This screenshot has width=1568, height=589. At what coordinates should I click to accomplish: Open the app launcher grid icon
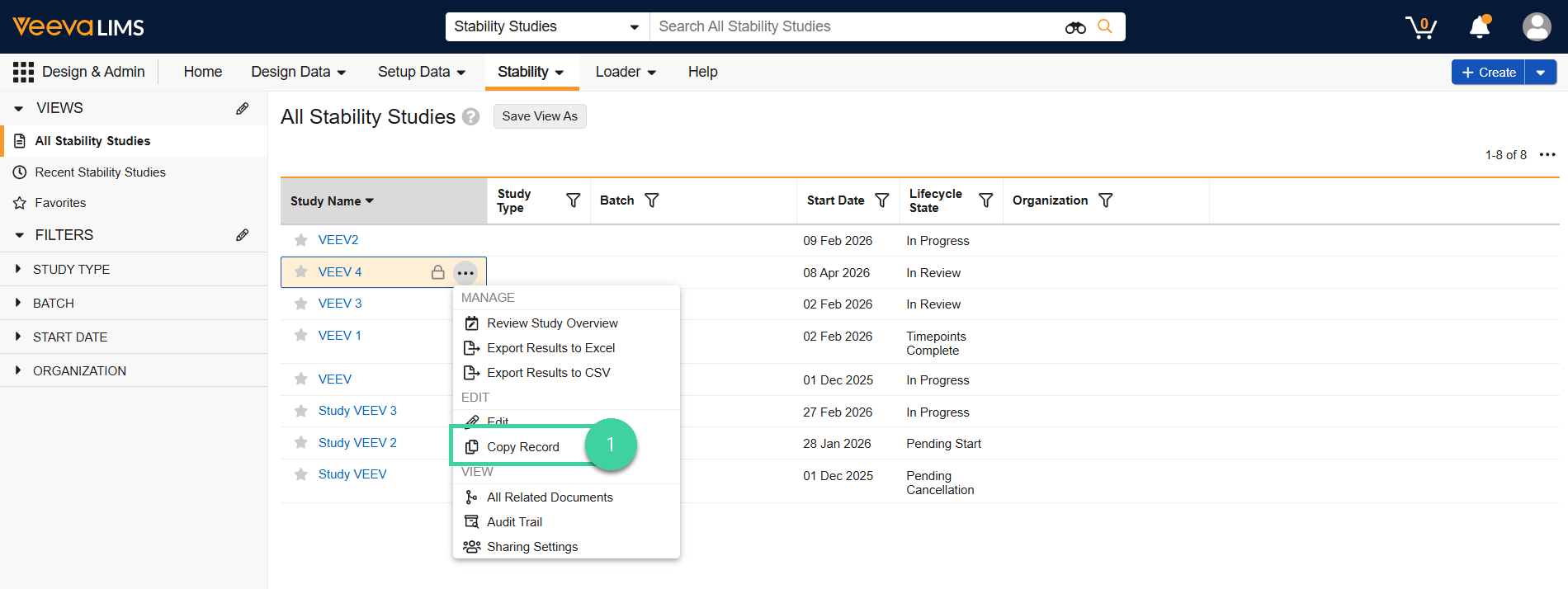[x=23, y=72]
